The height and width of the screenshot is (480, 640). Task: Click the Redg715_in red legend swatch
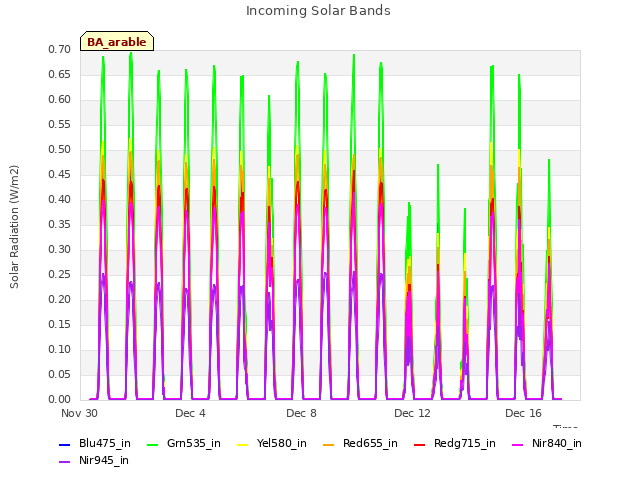coord(420,445)
